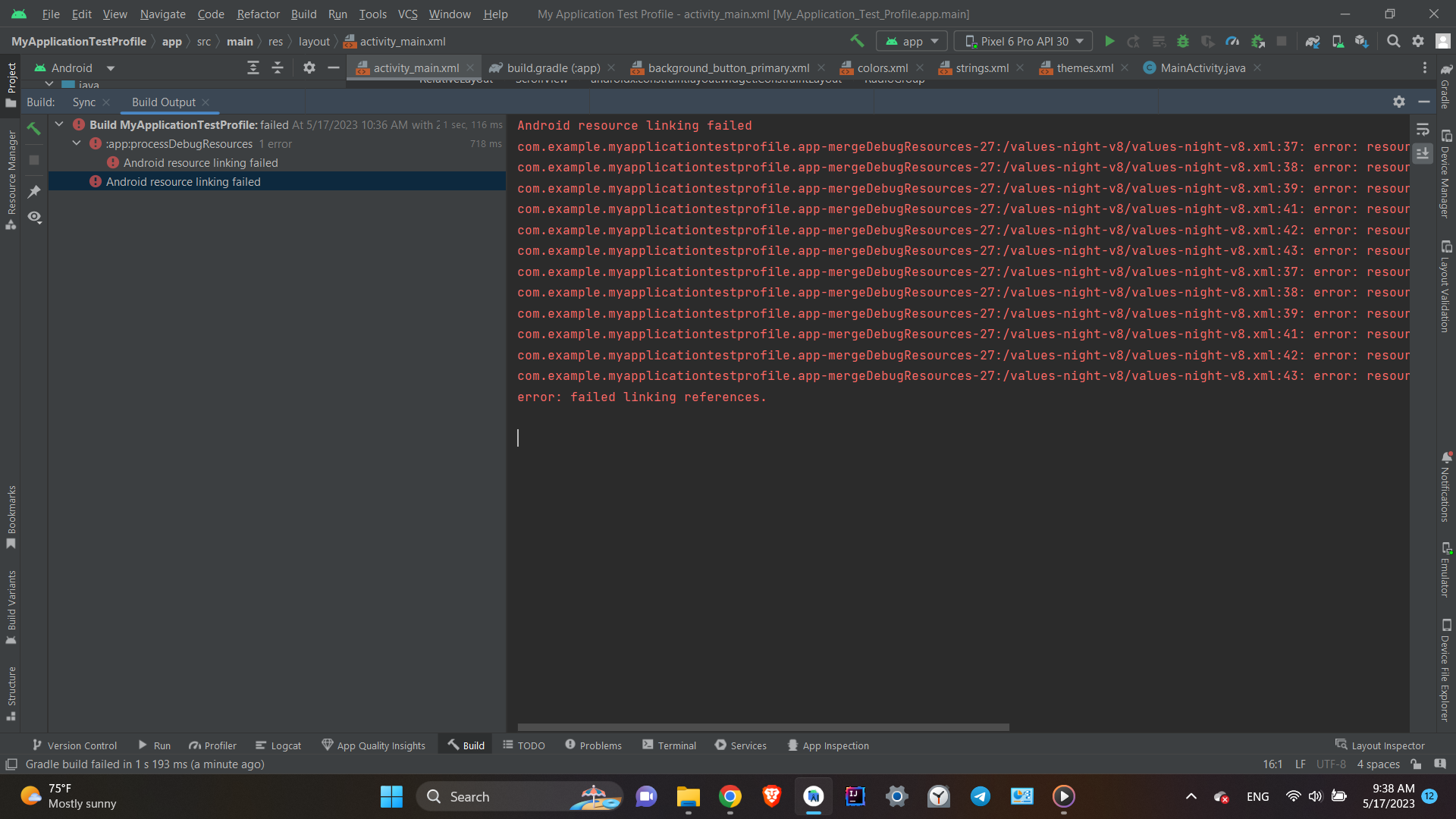Hide the Build tool window

[x=1424, y=102]
